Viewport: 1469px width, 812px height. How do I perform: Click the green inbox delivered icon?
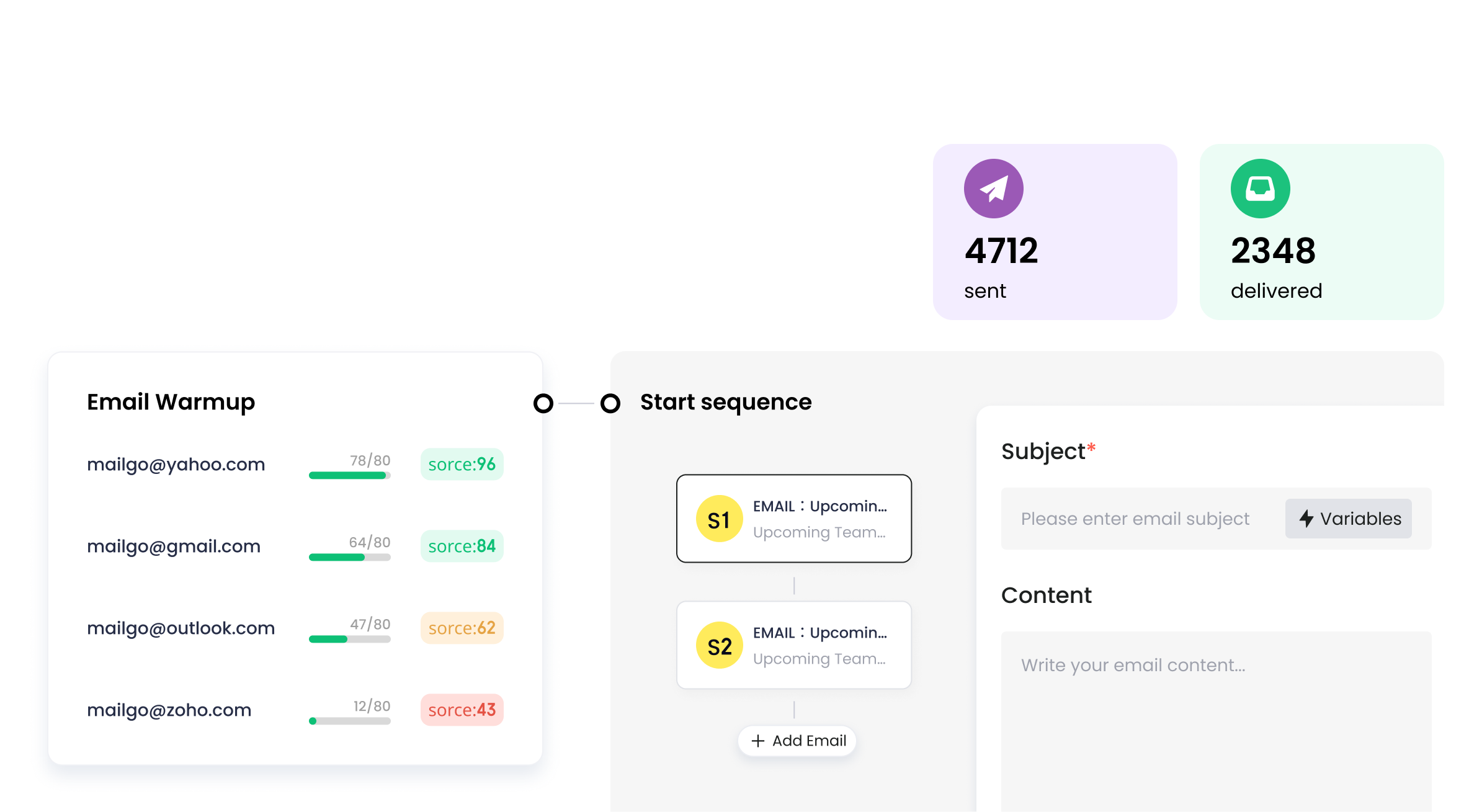(1260, 189)
